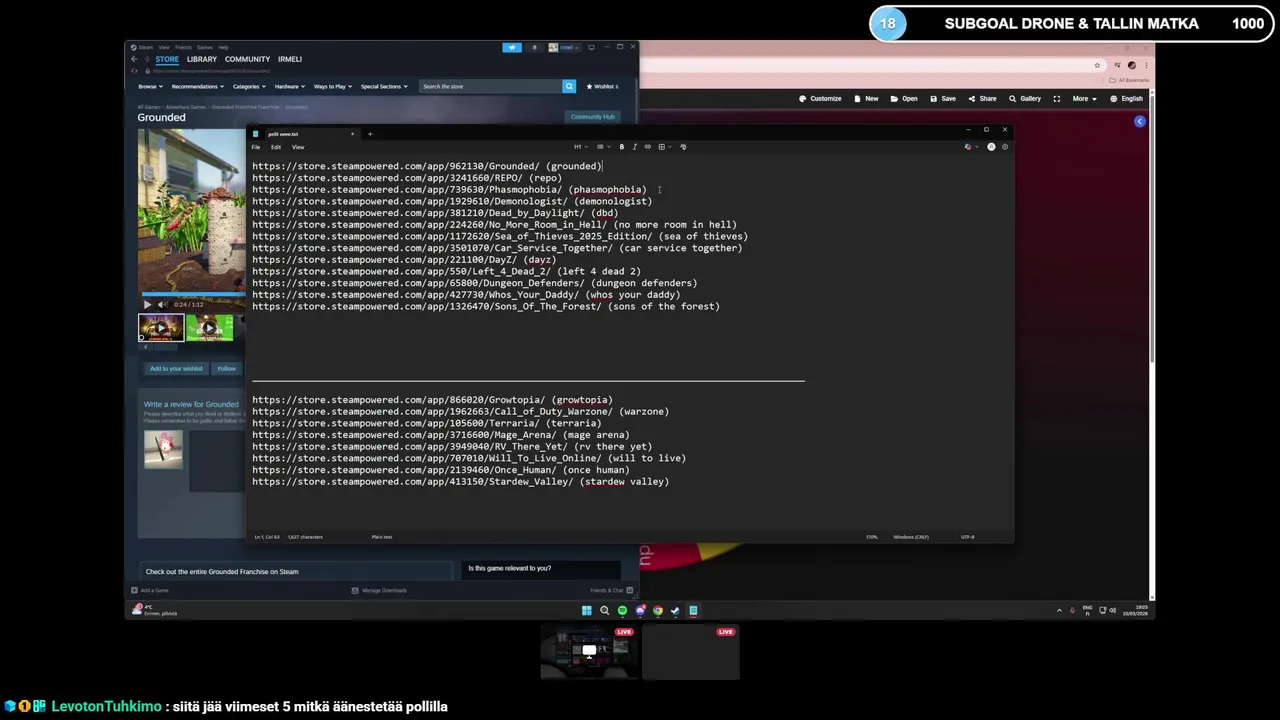This screenshot has width=1280, height=720.
Task: Click the Steam store search magnifier button
Action: 569,86
